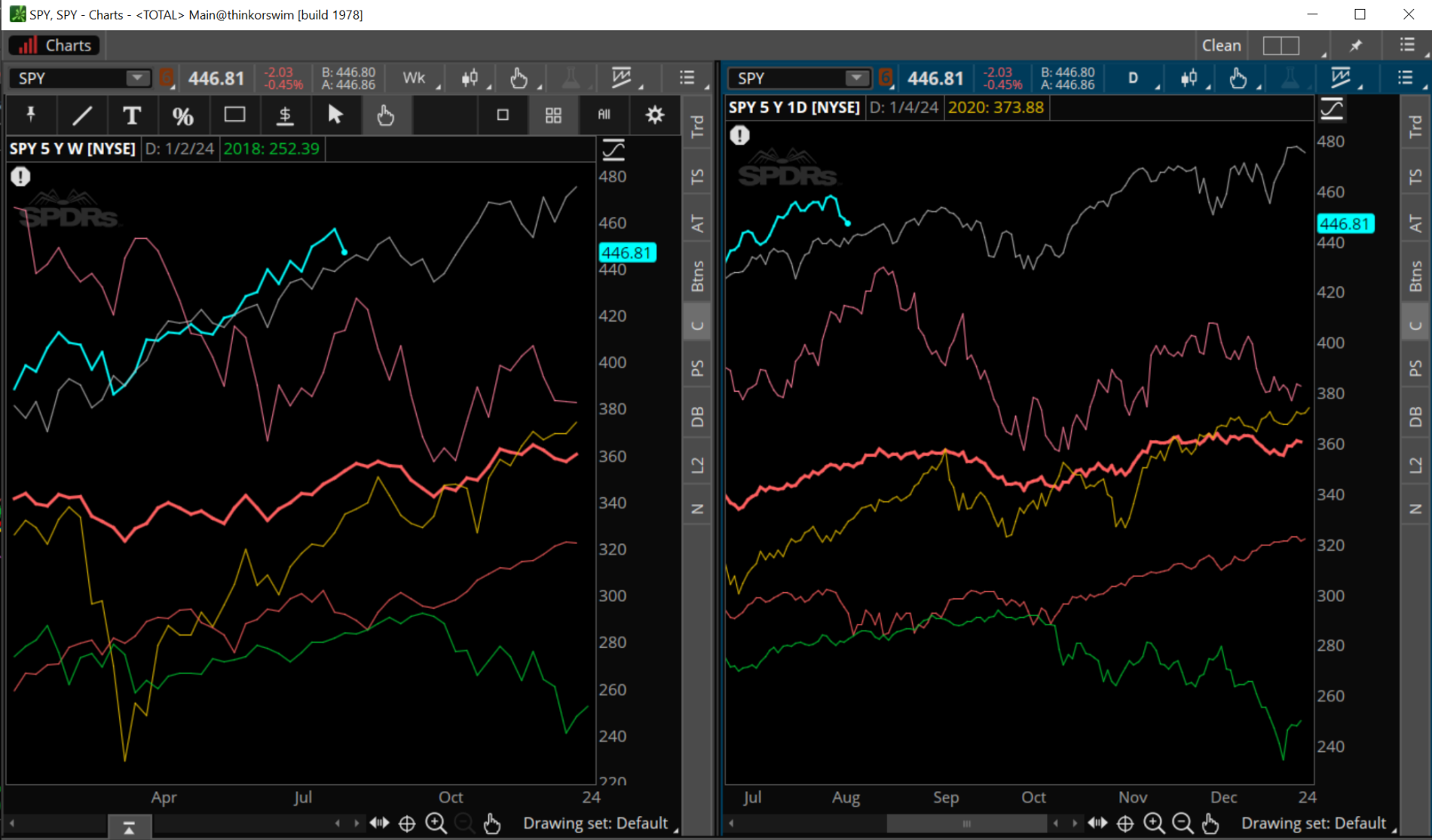Select the trendline drawing tool

[x=82, y=115]
